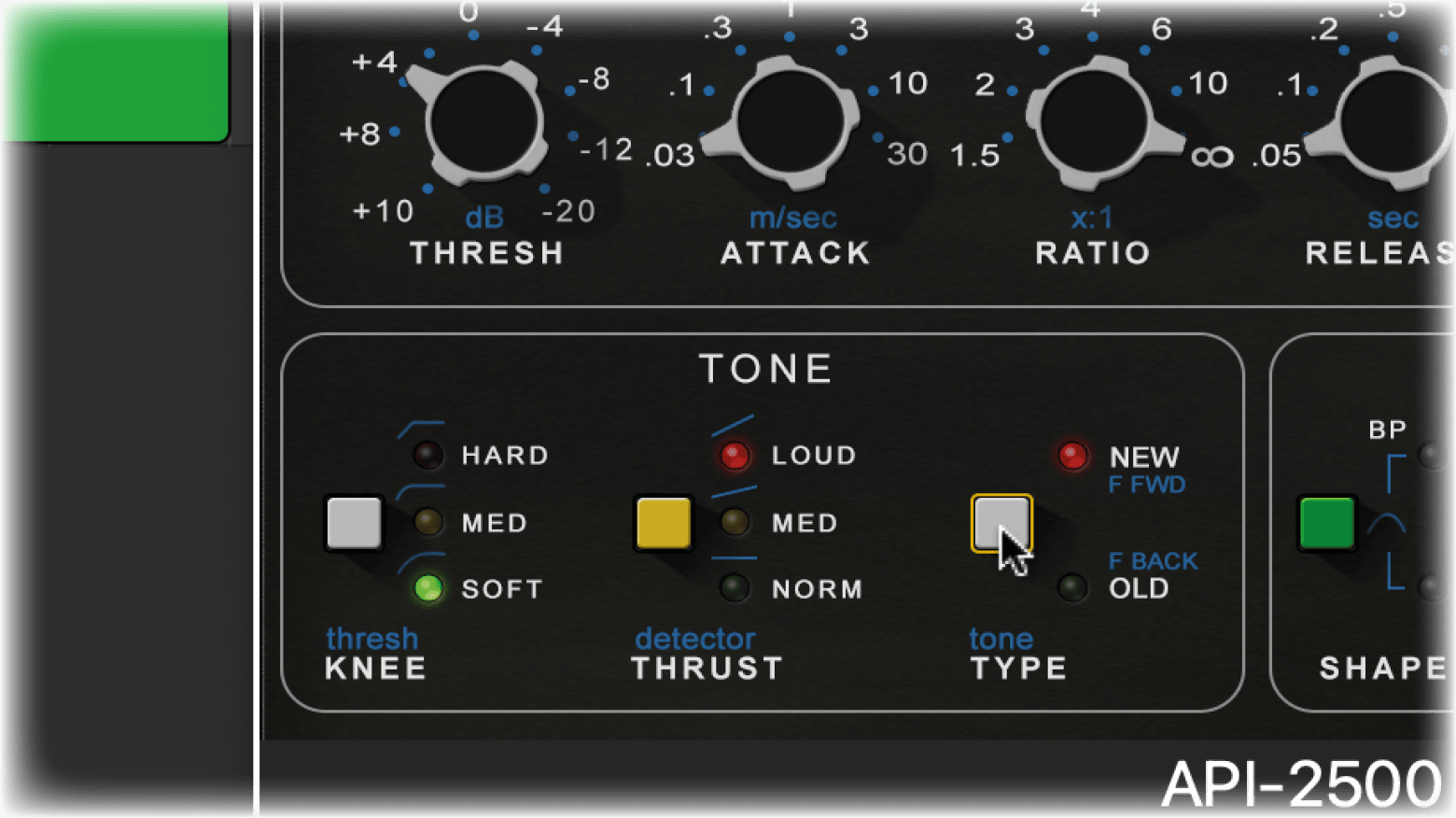The height and width of the screenshot is (818, 1456).
Task: Click the "OLD" tone type label
Action: [x=1139, y=588]
